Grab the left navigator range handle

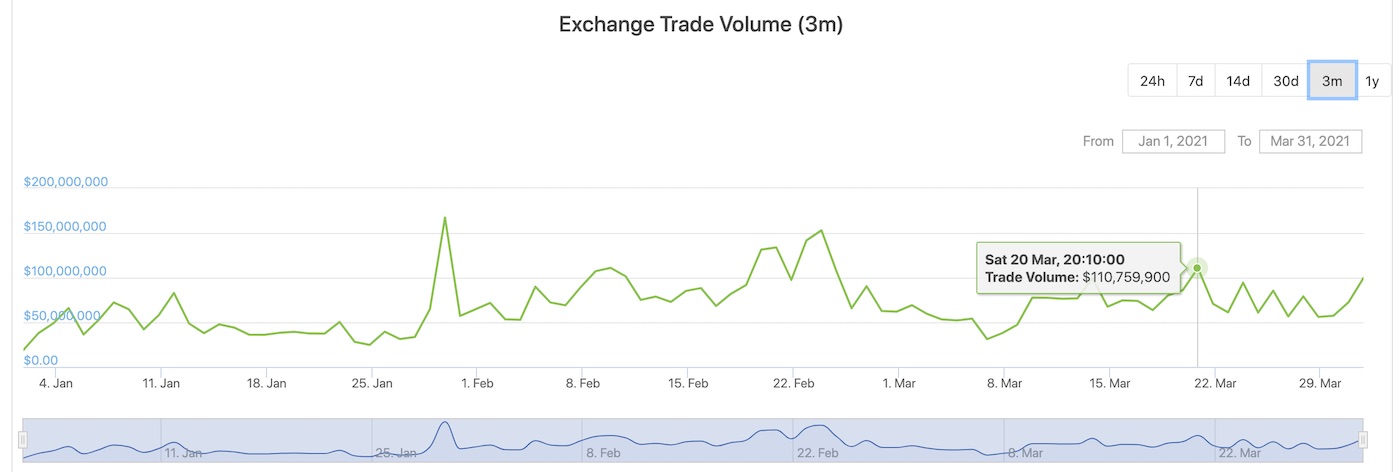pyautogui.click(x=22, y=440)
